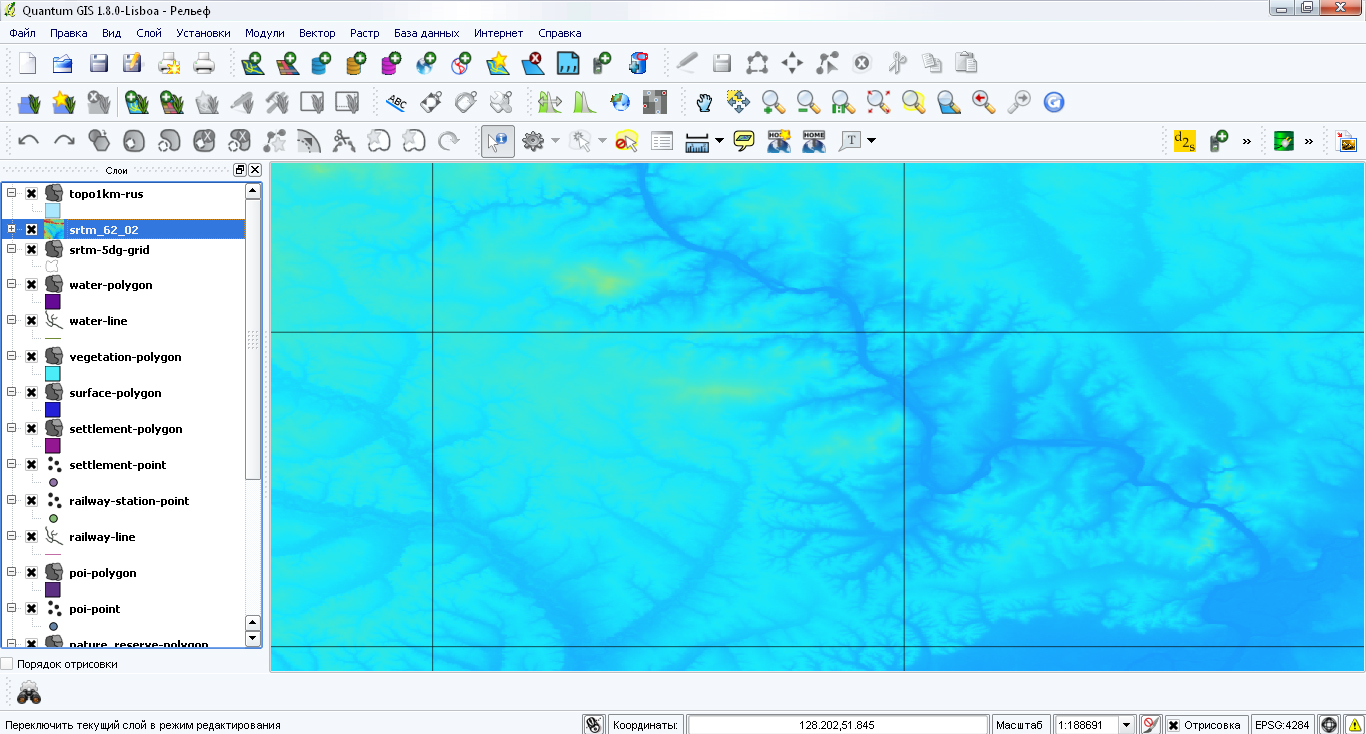Click the Zoom Full extent icon
This screenshot has width=1366, height=734.
pyautogui.click(x=878, y=102)
